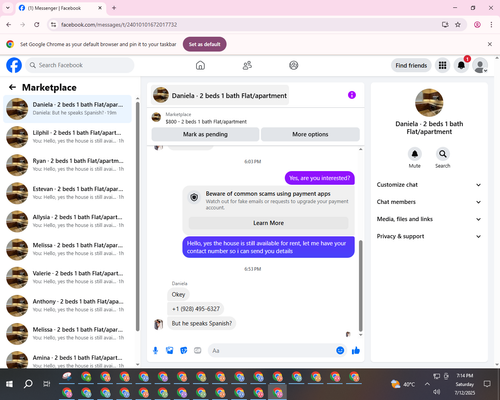The height and width of the screenshot is (400, 500).
Task: Attach a photo using the image icon
Action: pos(170,350)
